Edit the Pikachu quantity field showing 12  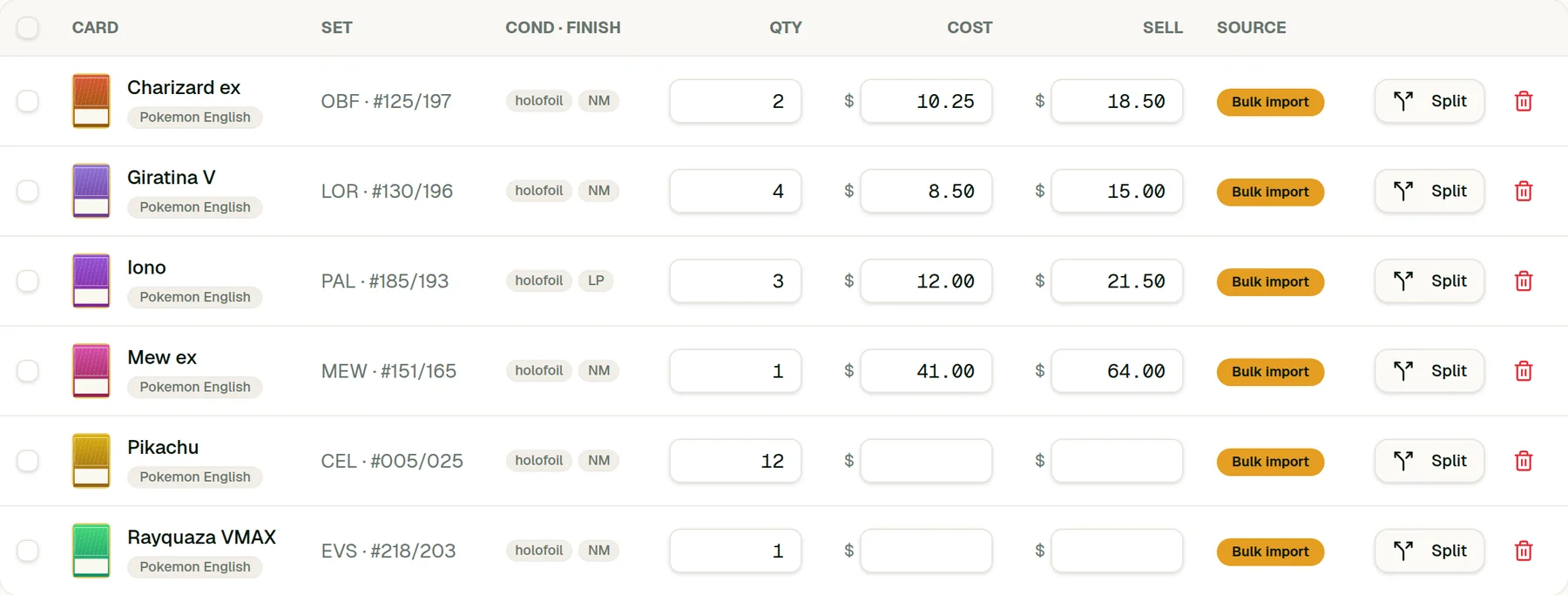click(x=735, y=461)
